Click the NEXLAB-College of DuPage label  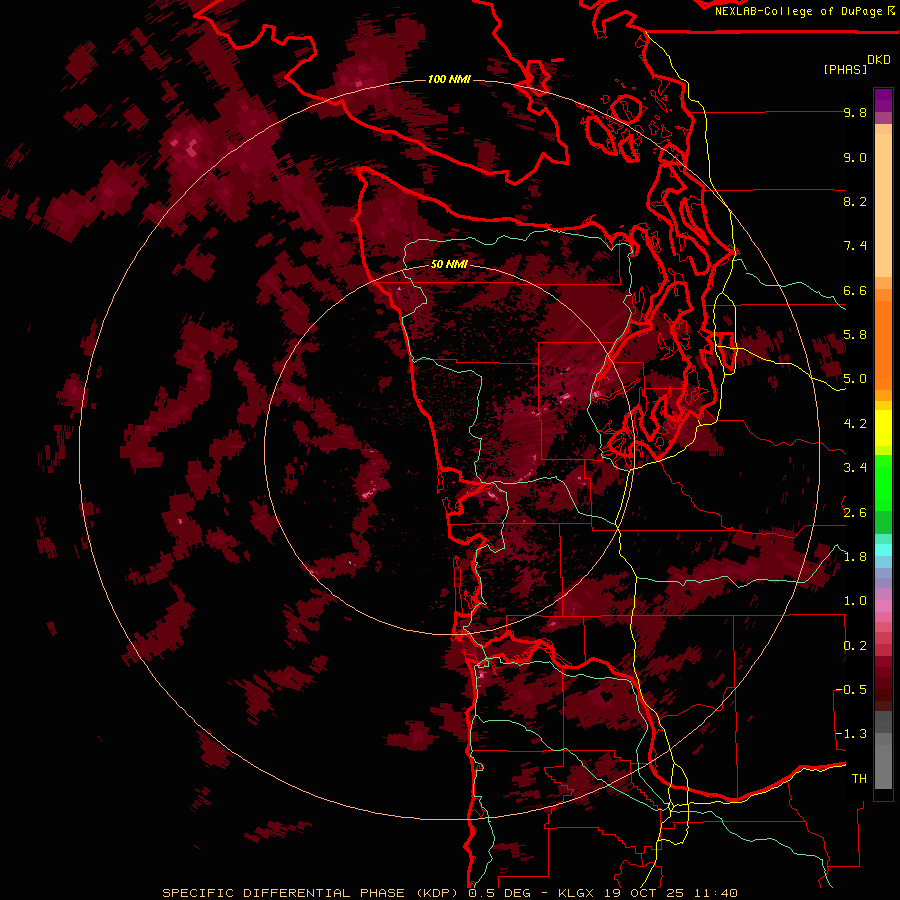pyautogui.click(x=798, y=11)
